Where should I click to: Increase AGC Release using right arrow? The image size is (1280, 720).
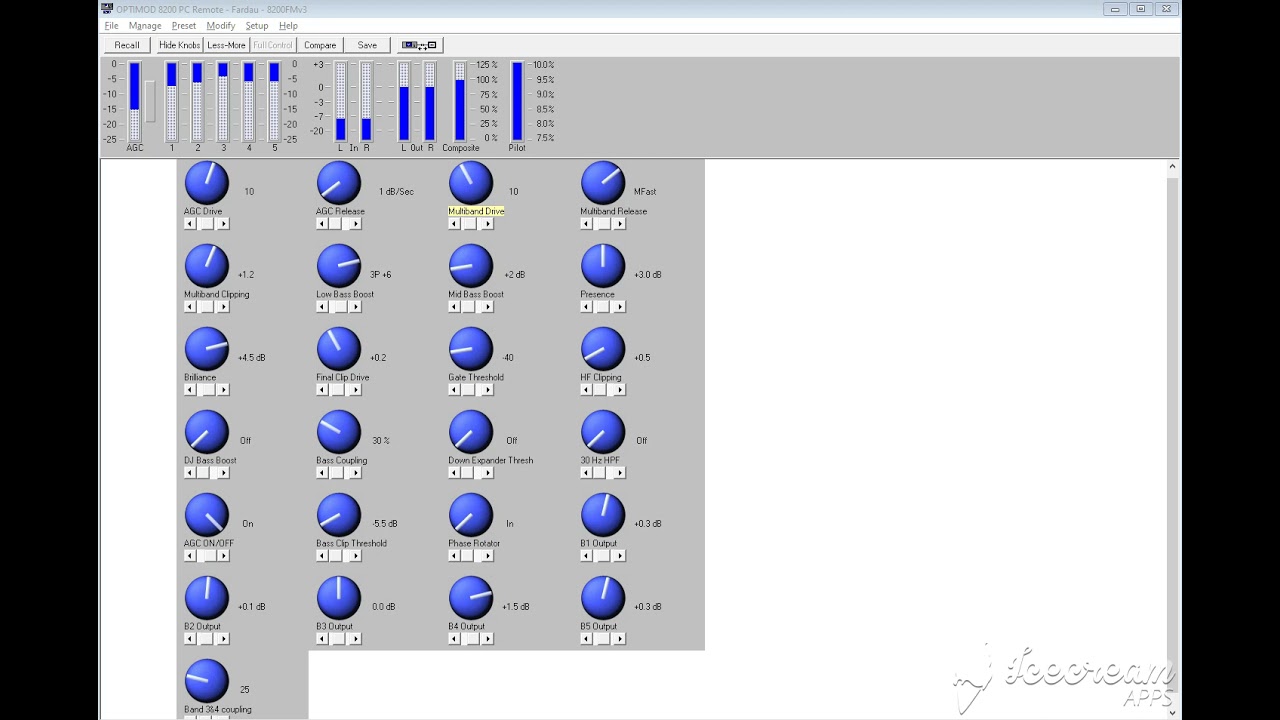(355, 224)
